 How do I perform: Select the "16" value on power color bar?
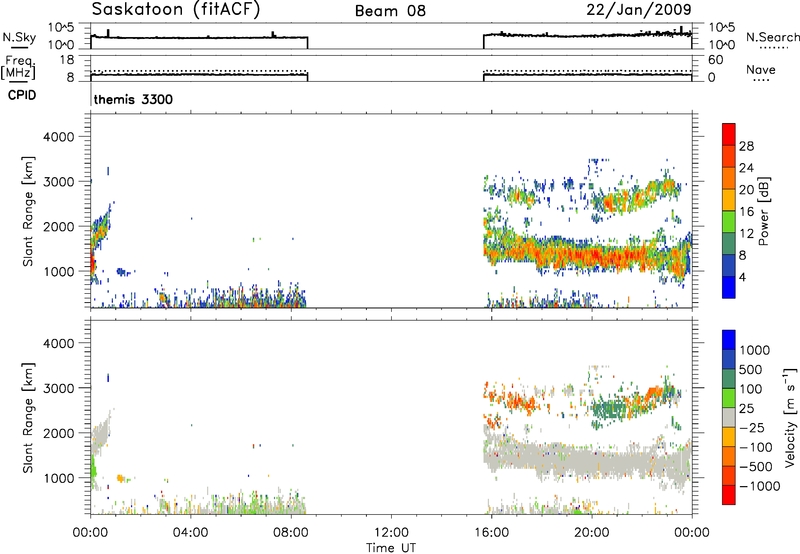(x=746, y=212)
